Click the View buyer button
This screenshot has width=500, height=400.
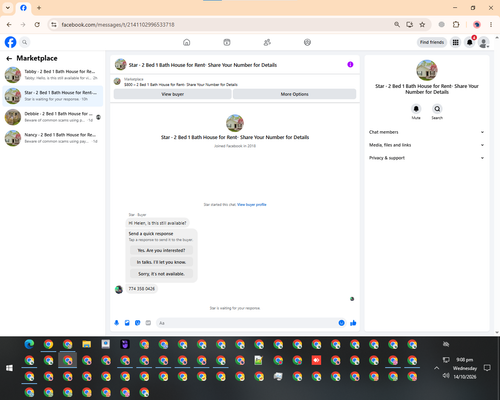pyautogui.click(x=173, y=94)
